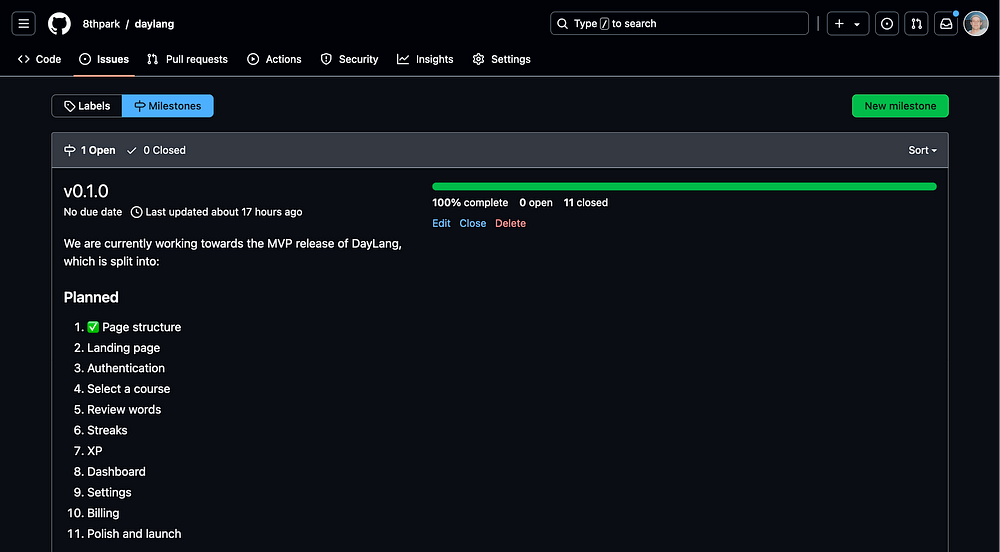This screenshot has height=552, width=1000.
Task: Click the 'No due date' text
Action: pos(92,212)
